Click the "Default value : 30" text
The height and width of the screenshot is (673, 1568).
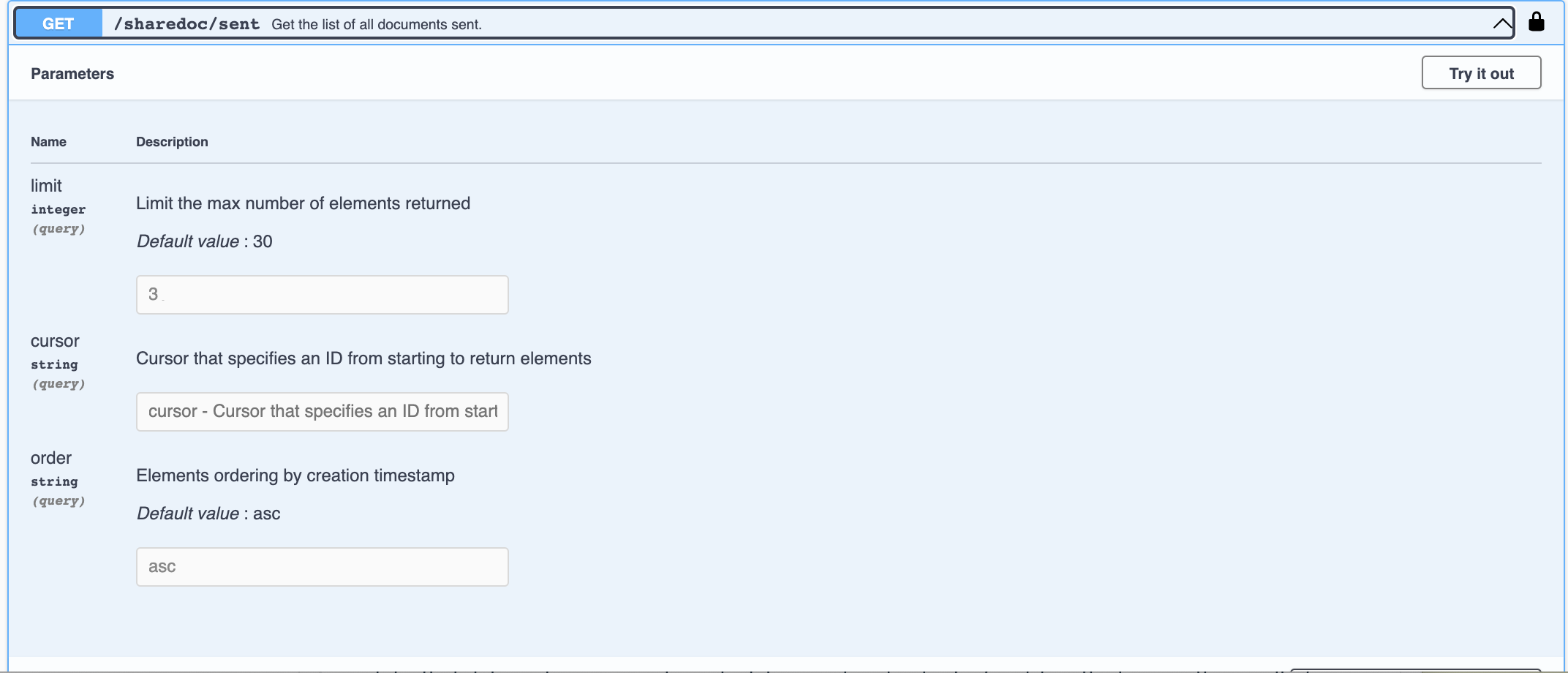pos(205,241)
